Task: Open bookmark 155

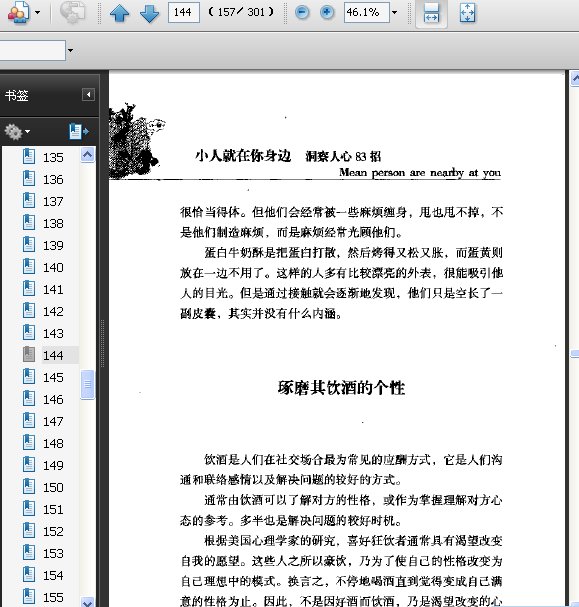Action: tap(53, 597)
